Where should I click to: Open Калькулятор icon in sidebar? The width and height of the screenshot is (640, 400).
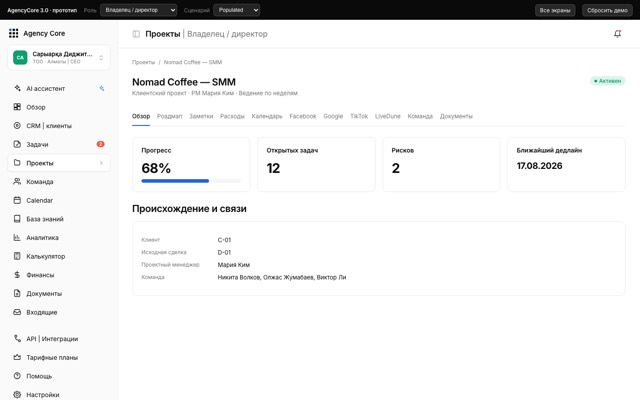pos(17,256)
